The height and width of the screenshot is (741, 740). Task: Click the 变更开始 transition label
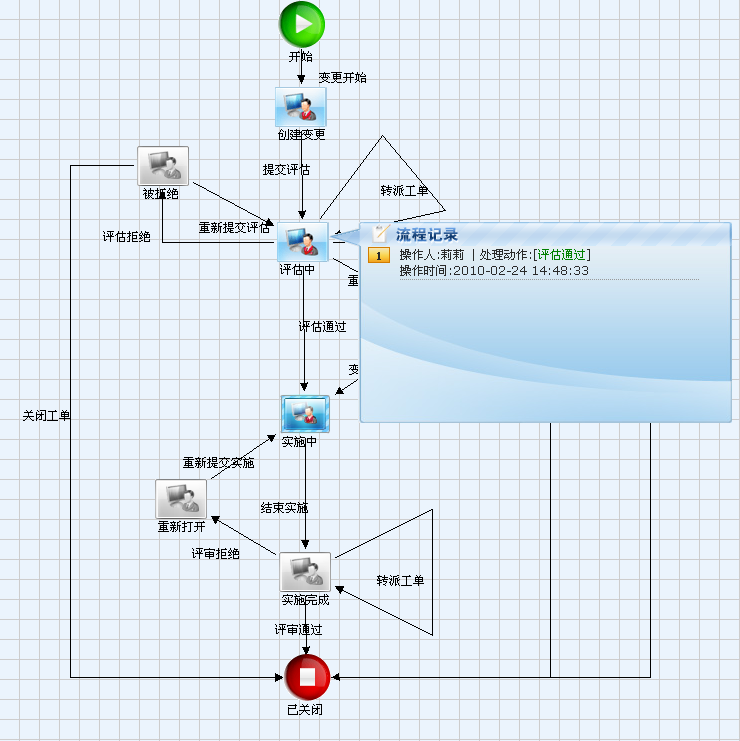coord(342,77)
